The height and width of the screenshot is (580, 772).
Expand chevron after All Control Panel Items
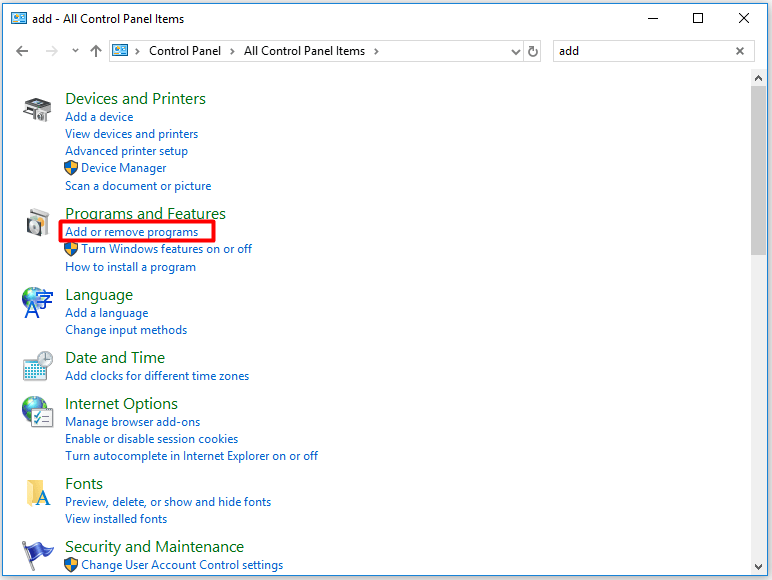coord(376,51)
